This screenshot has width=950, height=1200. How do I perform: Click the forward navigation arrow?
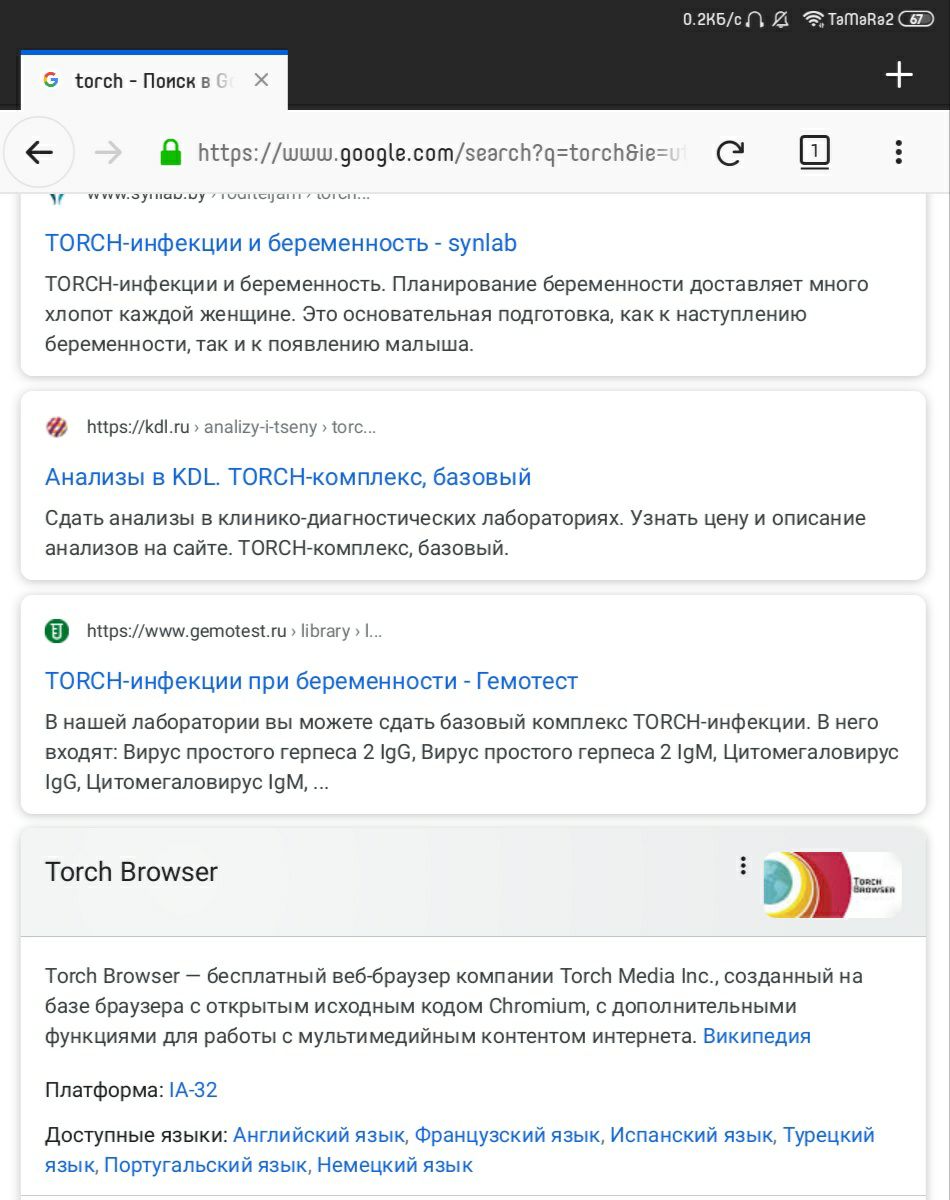[108, 152]
